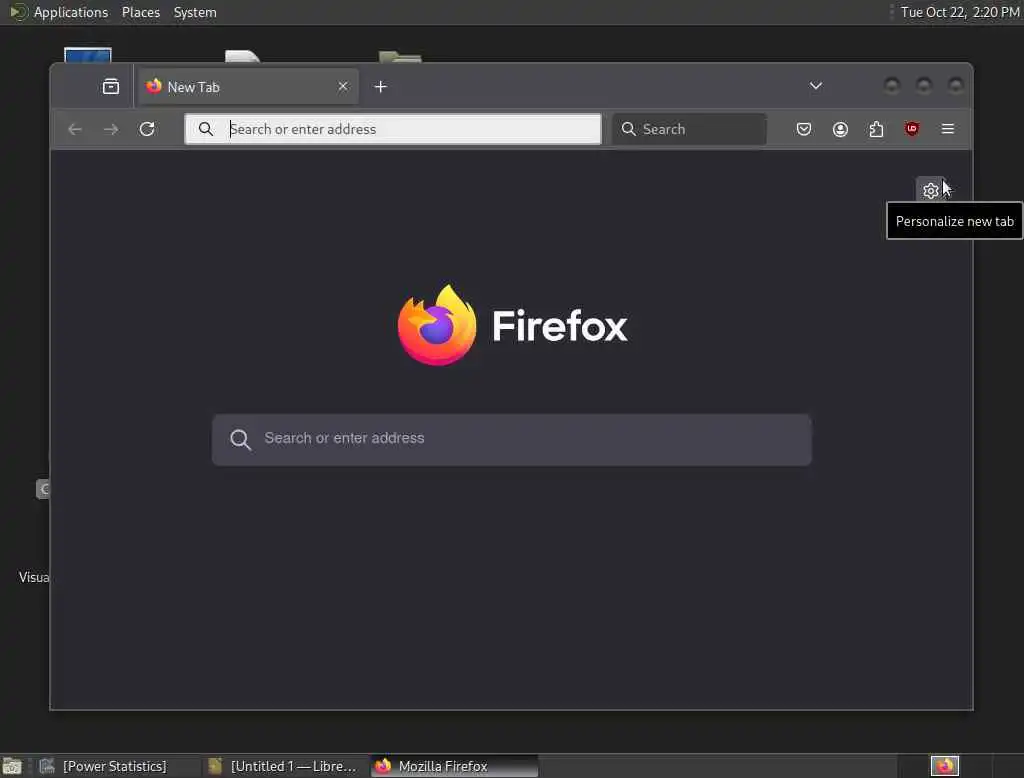
Task: Switch to Mozilla Firefox taskbar button
Action: tap(455, 766)
